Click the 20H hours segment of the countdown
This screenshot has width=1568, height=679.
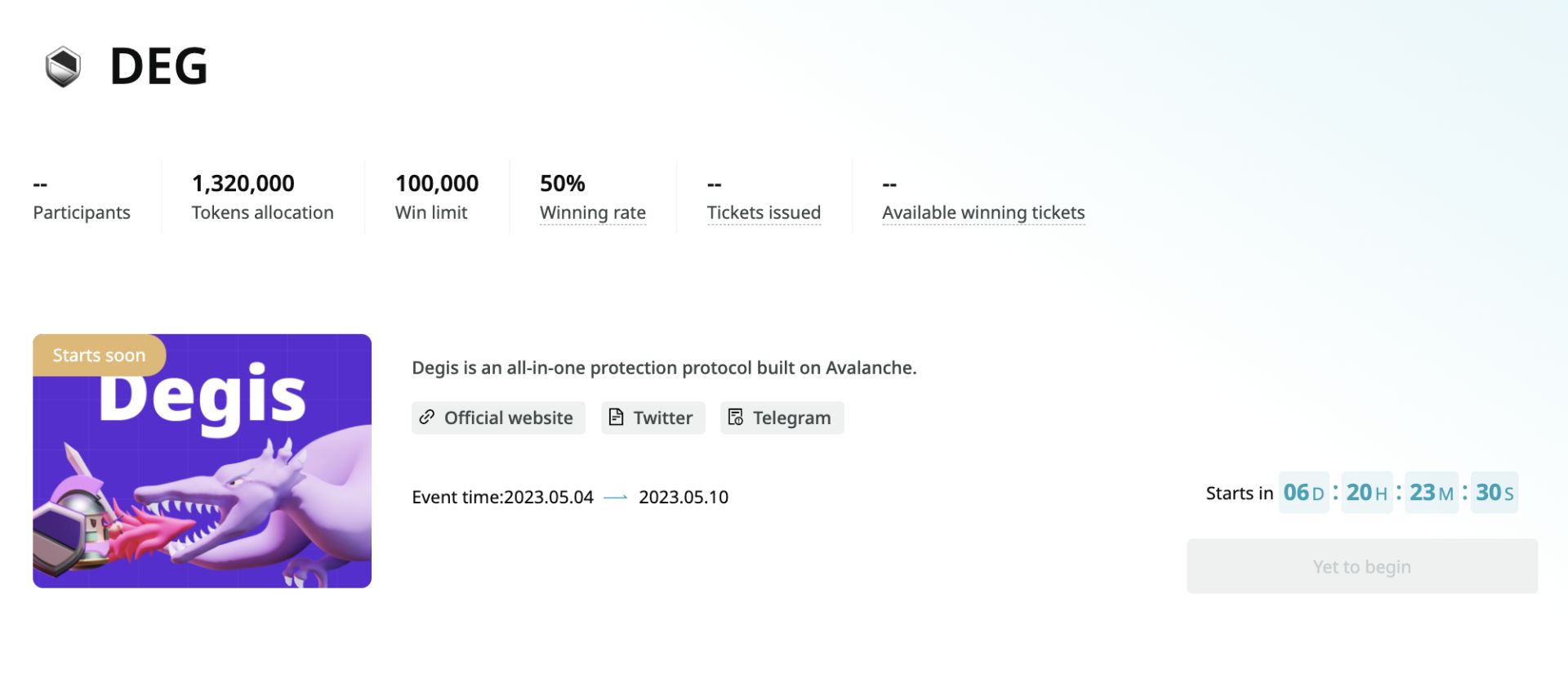pos(1367,492)
